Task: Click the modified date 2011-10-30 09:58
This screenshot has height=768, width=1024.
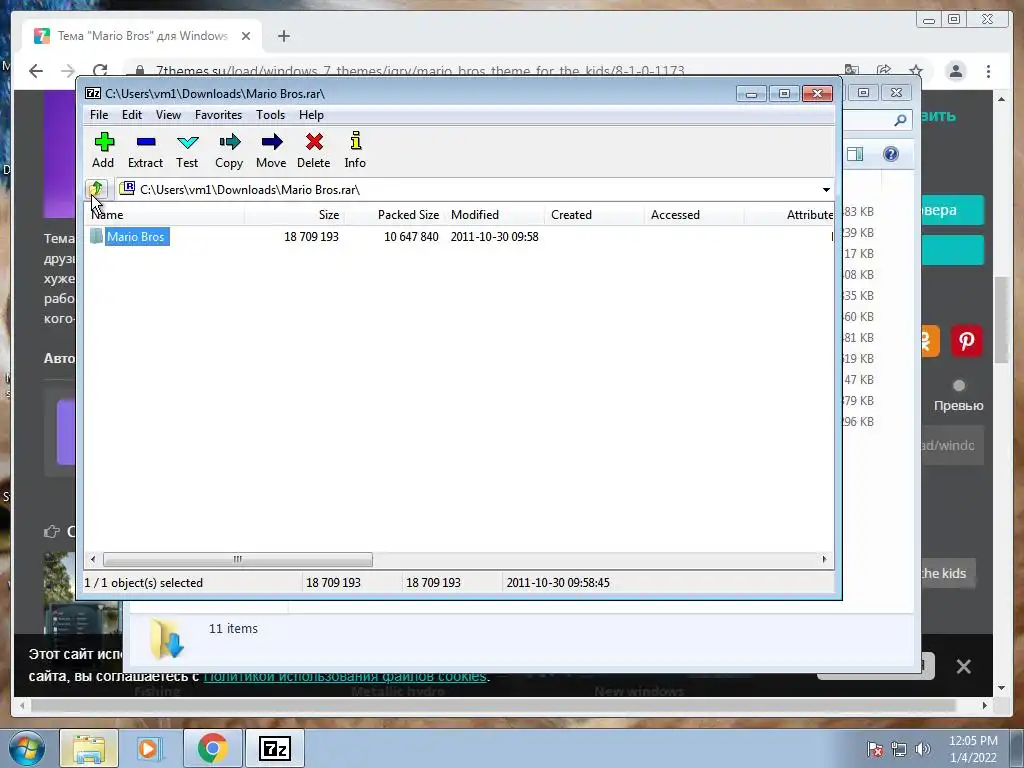Action: 494,236
